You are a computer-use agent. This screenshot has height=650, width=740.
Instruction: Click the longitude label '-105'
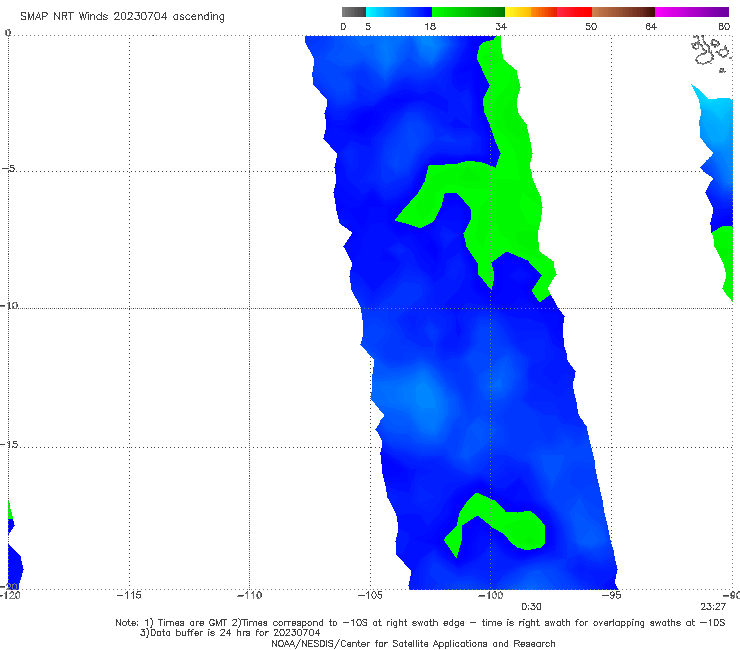[370, 595]
